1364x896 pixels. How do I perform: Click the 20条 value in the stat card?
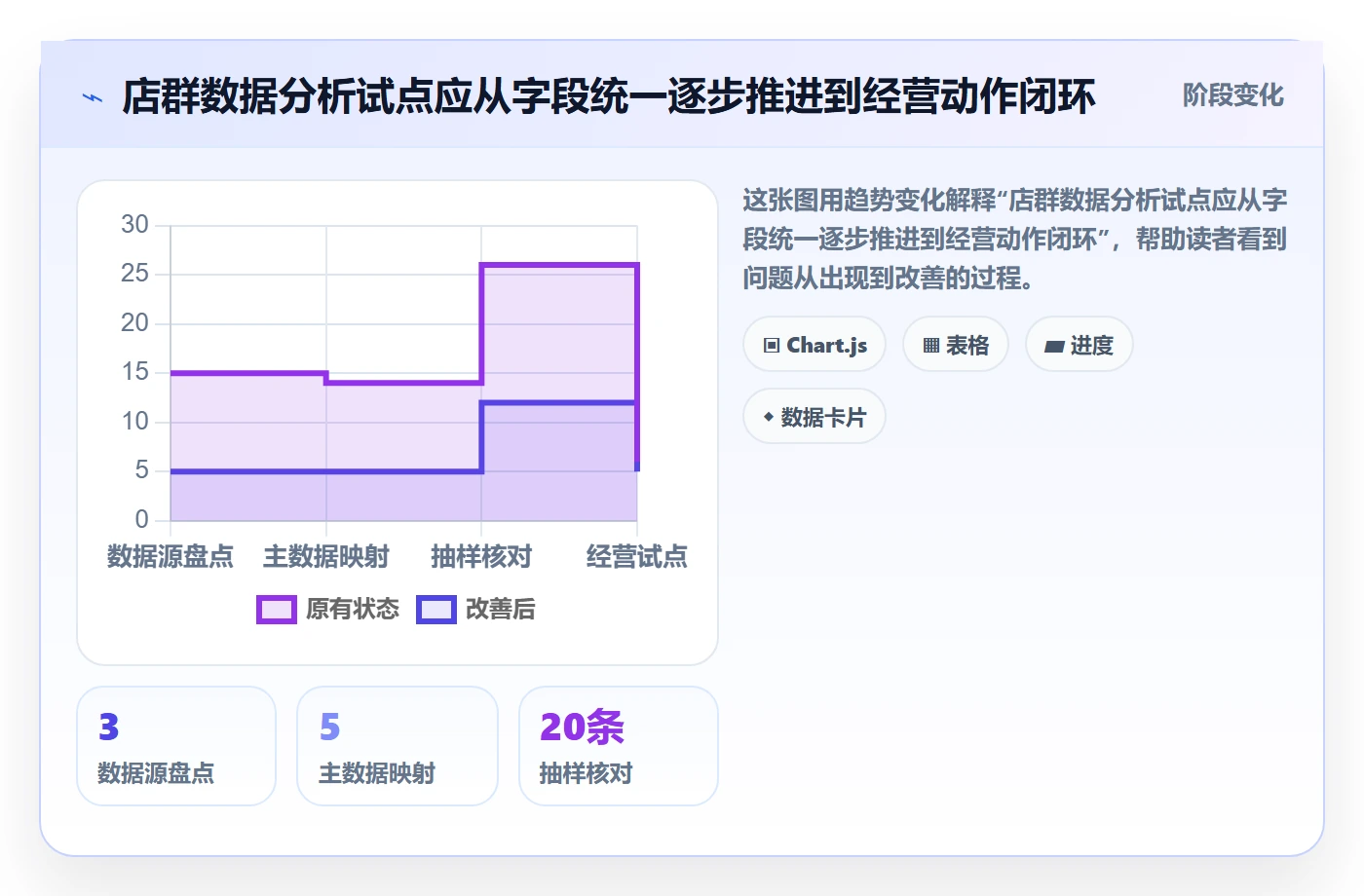point(582,728)
